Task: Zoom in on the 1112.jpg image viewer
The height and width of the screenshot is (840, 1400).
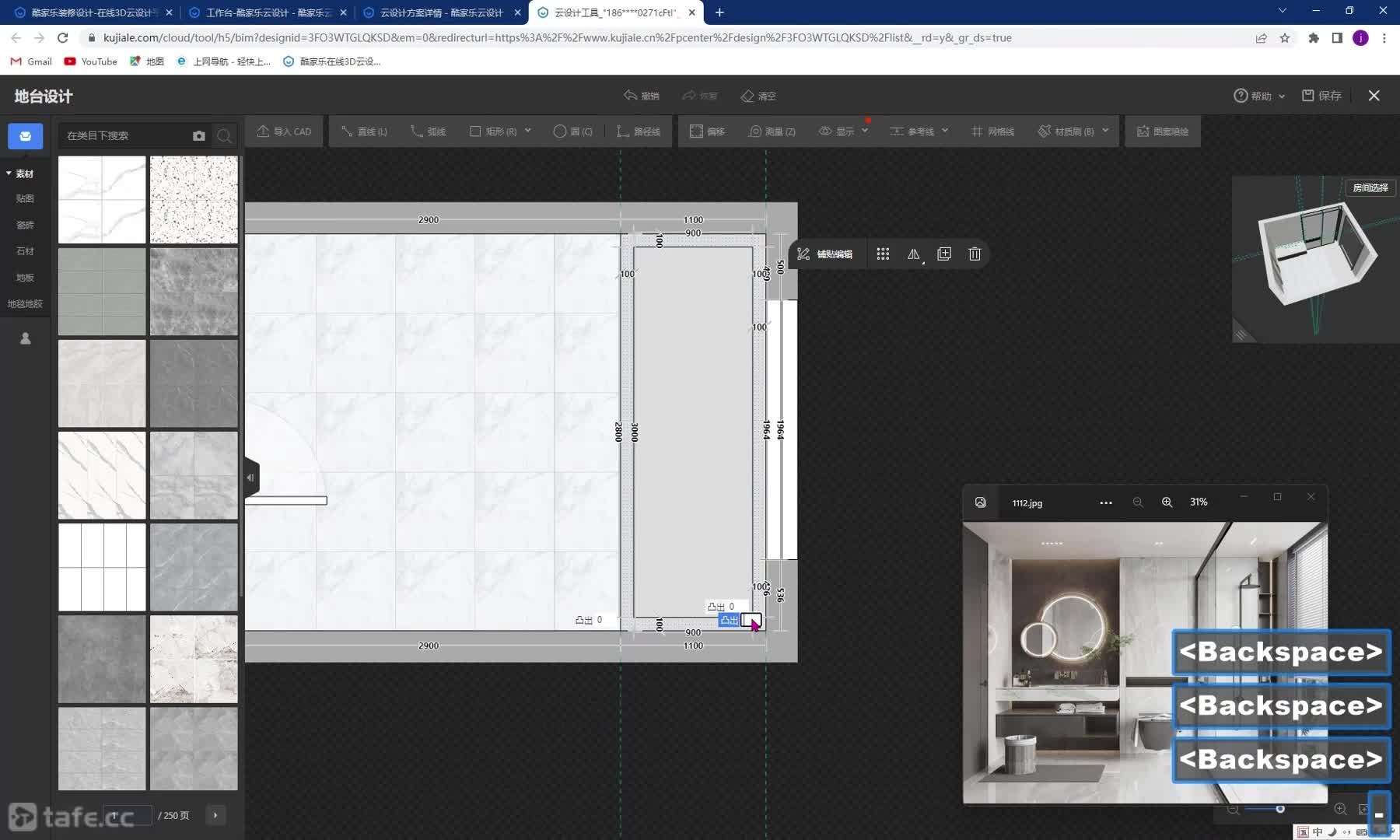Action: click(x=1167, y=502)
